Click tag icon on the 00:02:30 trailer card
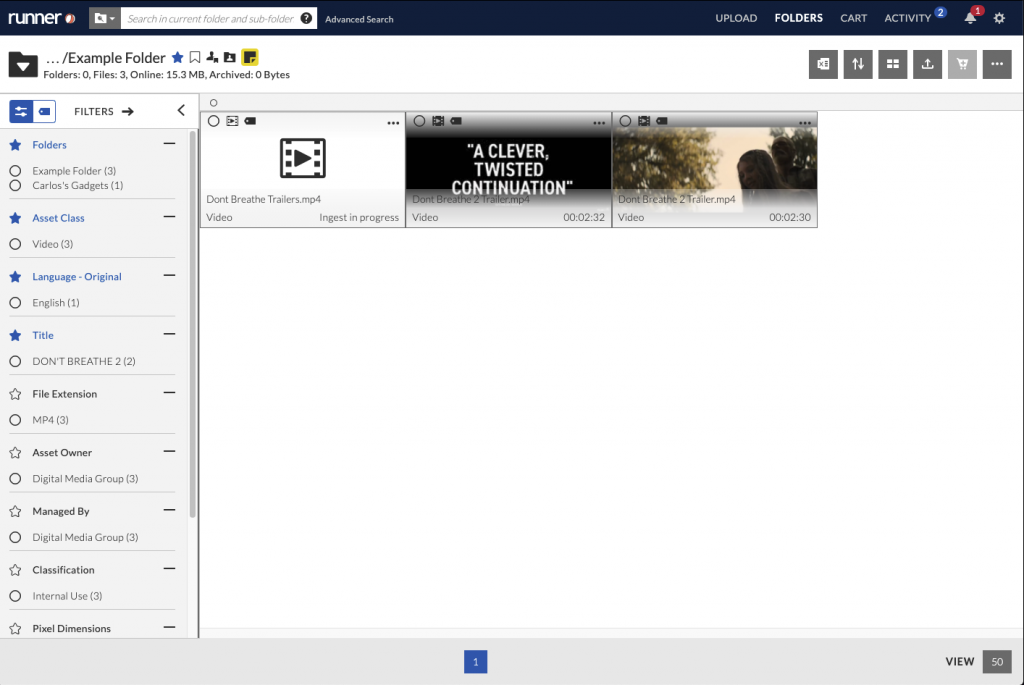 [662, 121]
